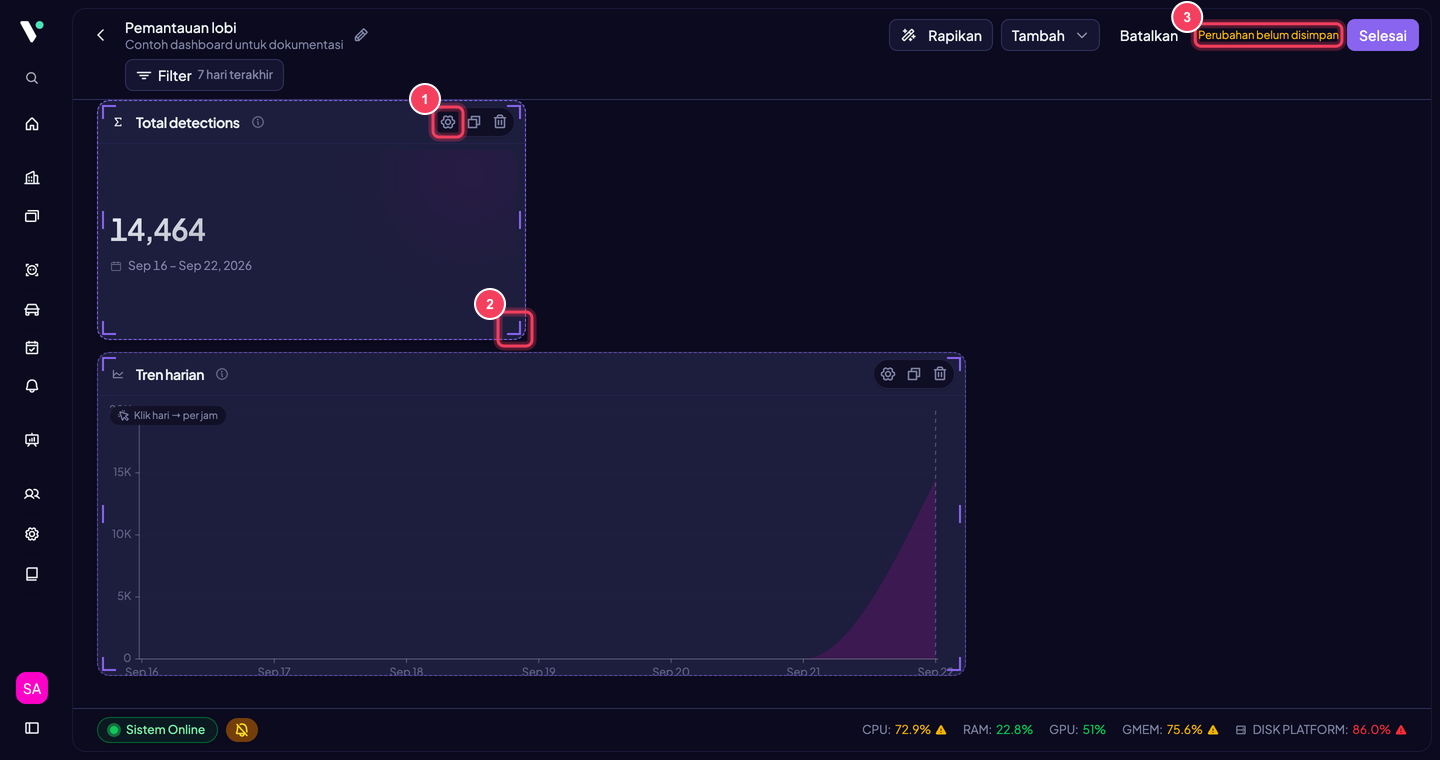Show info tooltip next to Total detections
Screen dimensions: 1440x760
click(258, 122)
